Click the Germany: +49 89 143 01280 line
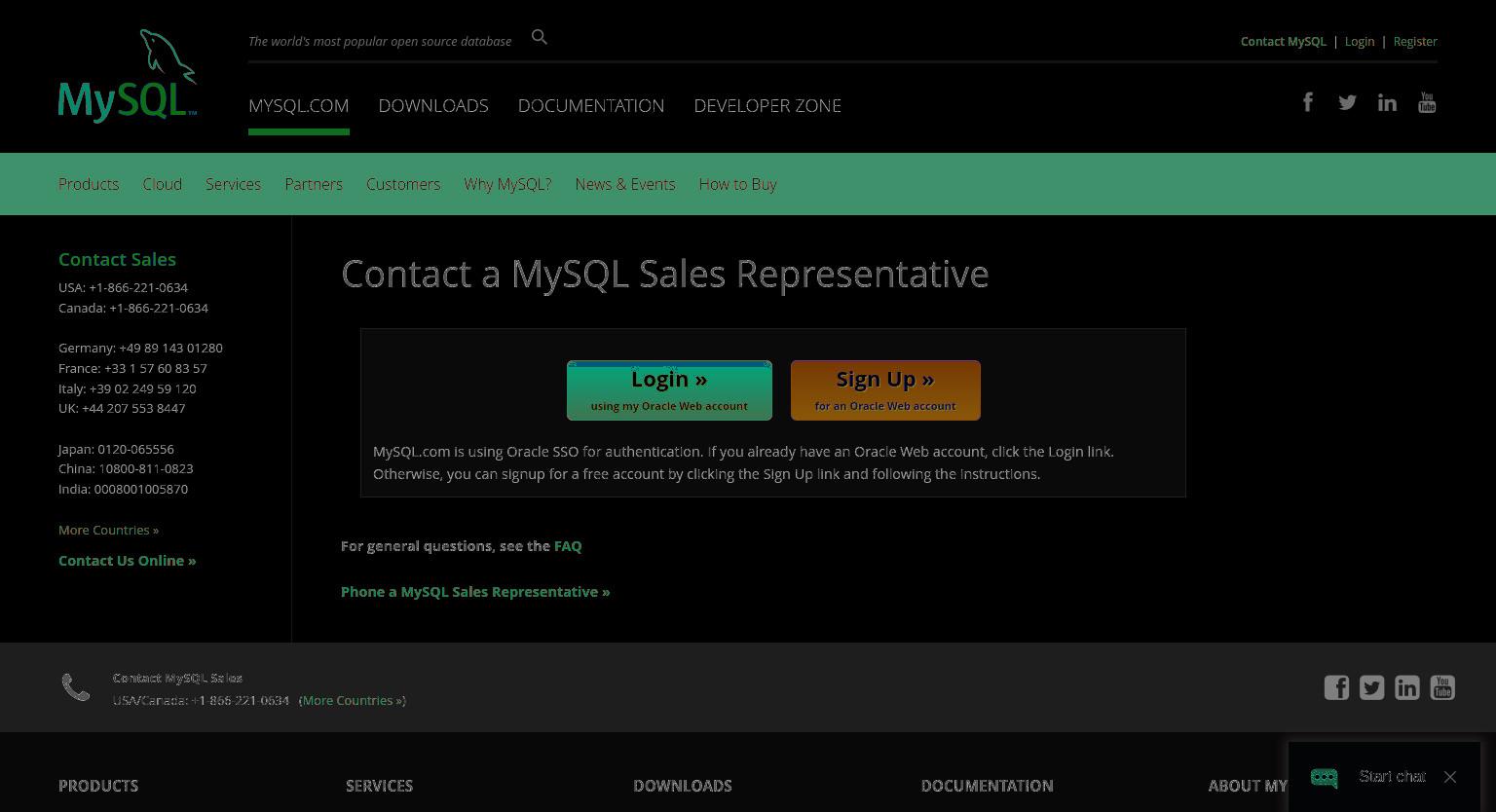 point(140,348)
